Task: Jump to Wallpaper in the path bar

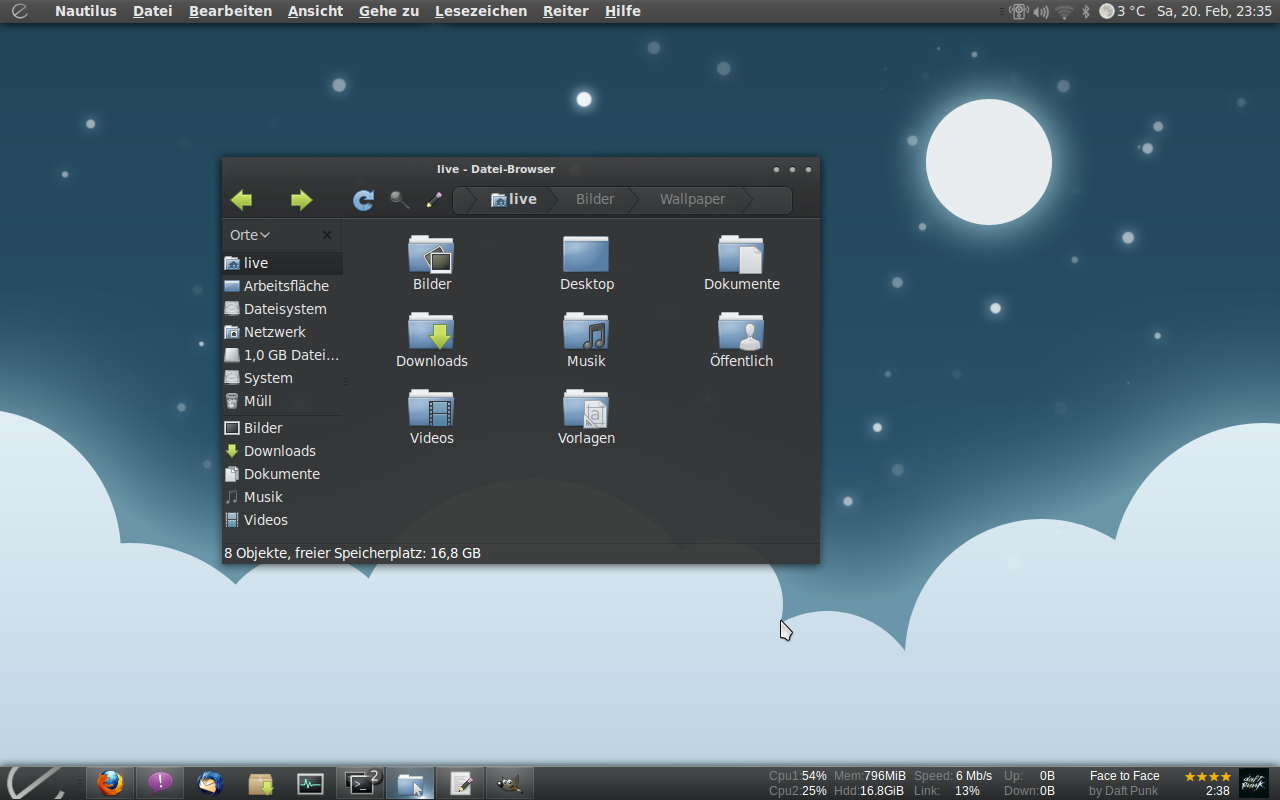Action: point(692,199)
